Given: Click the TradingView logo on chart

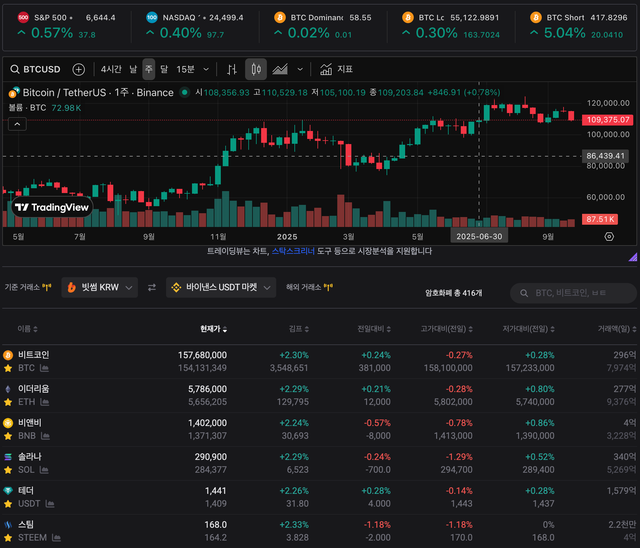Looking at the screenshot, I should pos(50,207).
